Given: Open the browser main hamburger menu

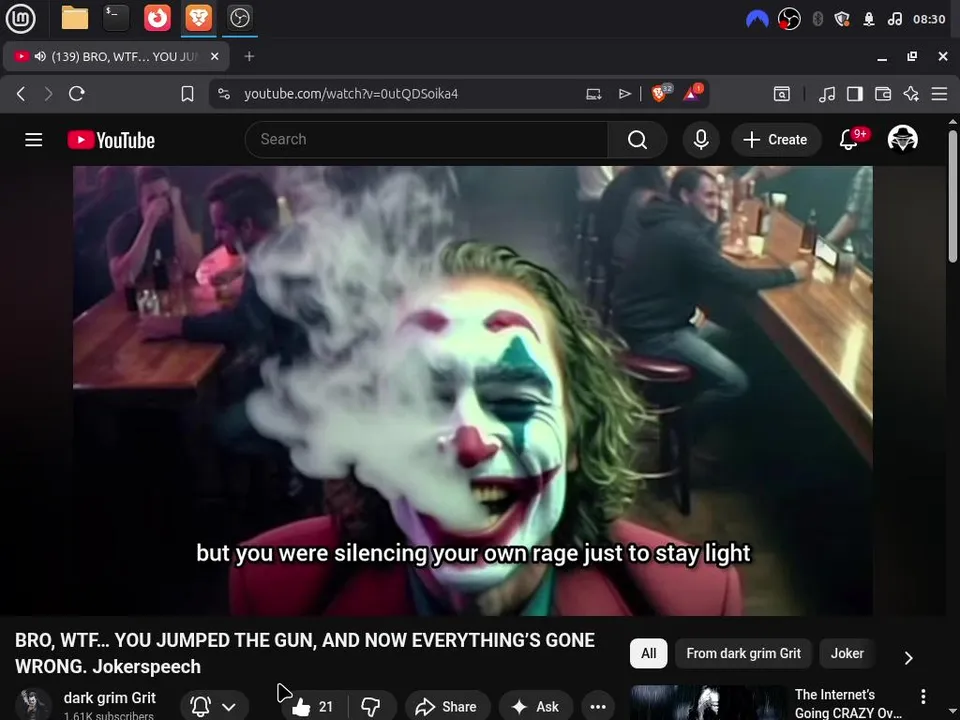Looking at the screenshot, I should [x=939, y=94].
